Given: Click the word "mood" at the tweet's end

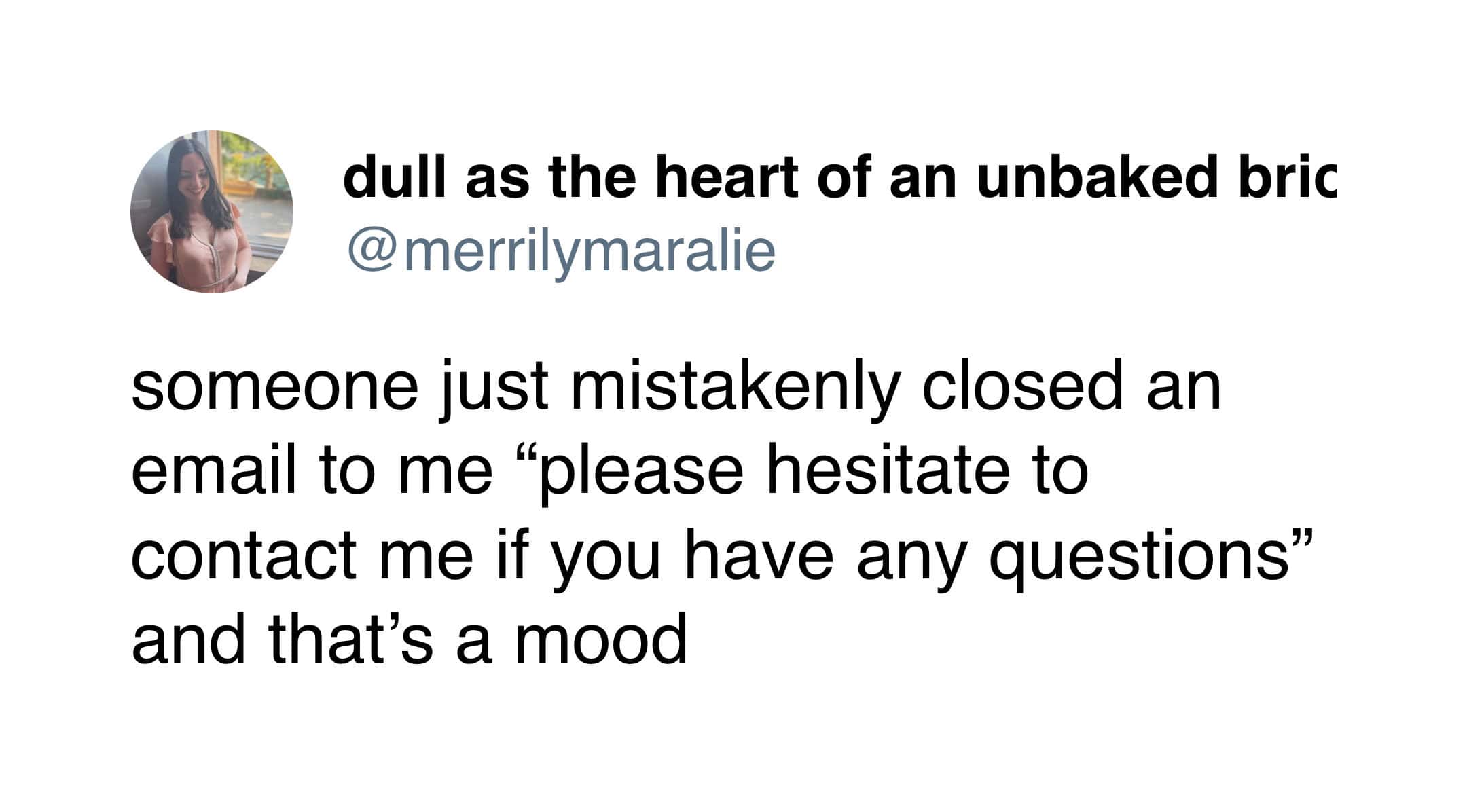Looking at the screenshot, I should point(600,641).
